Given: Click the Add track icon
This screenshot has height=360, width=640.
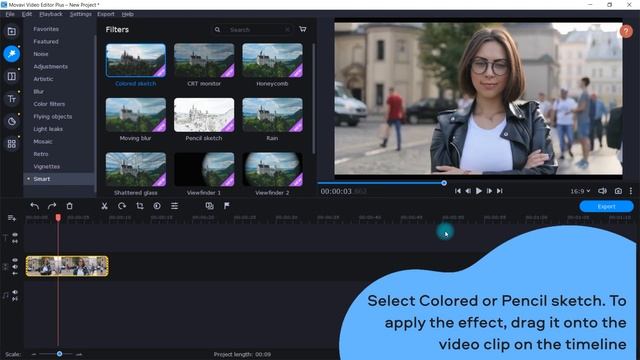Looking at the screenshot, I should (x=11, y=218).
